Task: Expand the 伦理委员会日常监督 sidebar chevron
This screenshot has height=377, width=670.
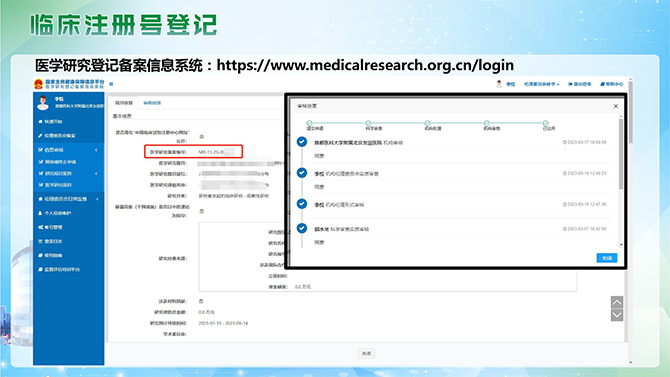Action: pos(97,199)
